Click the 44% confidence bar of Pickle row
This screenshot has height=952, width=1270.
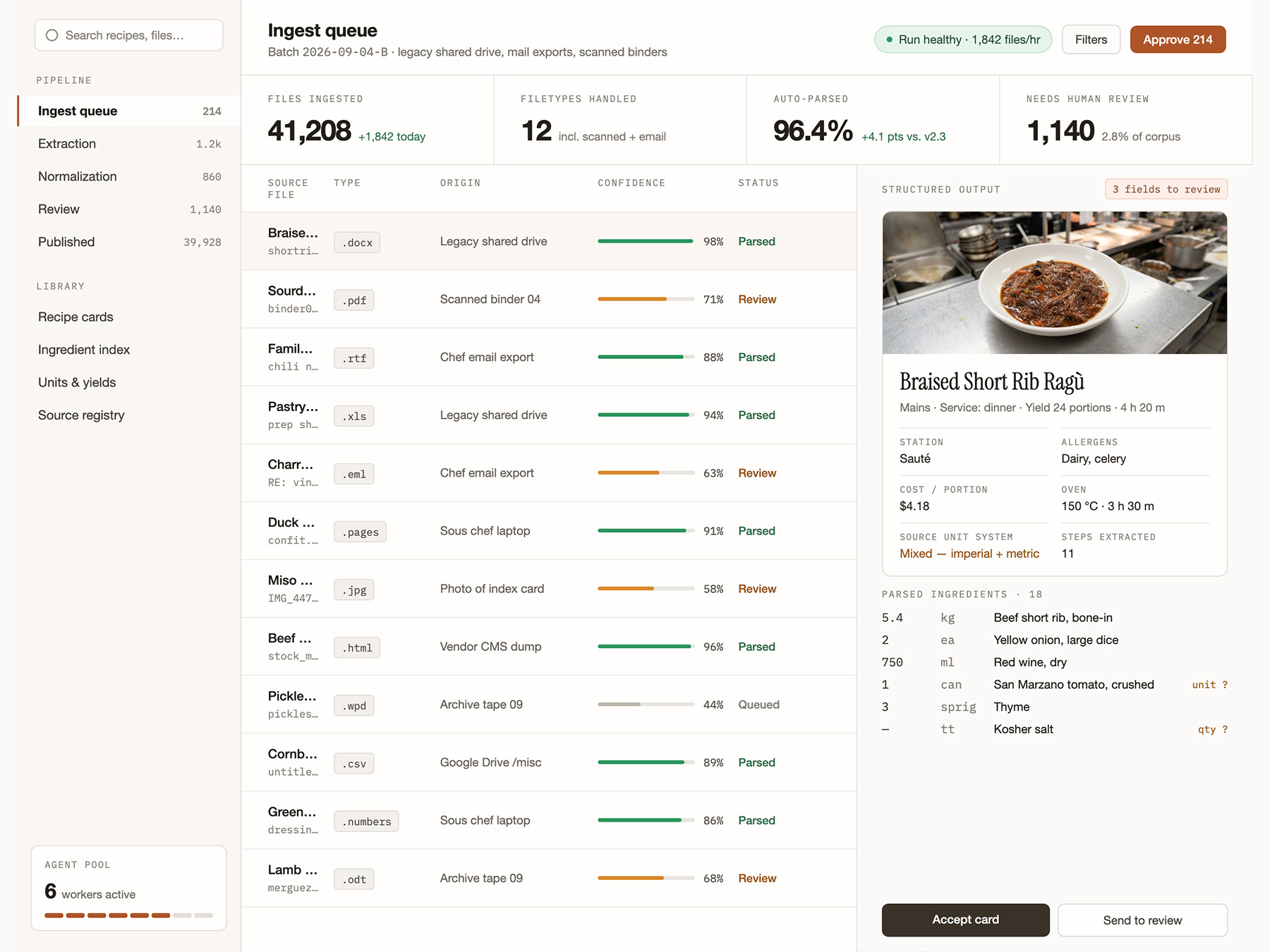[x=646, y=704]
